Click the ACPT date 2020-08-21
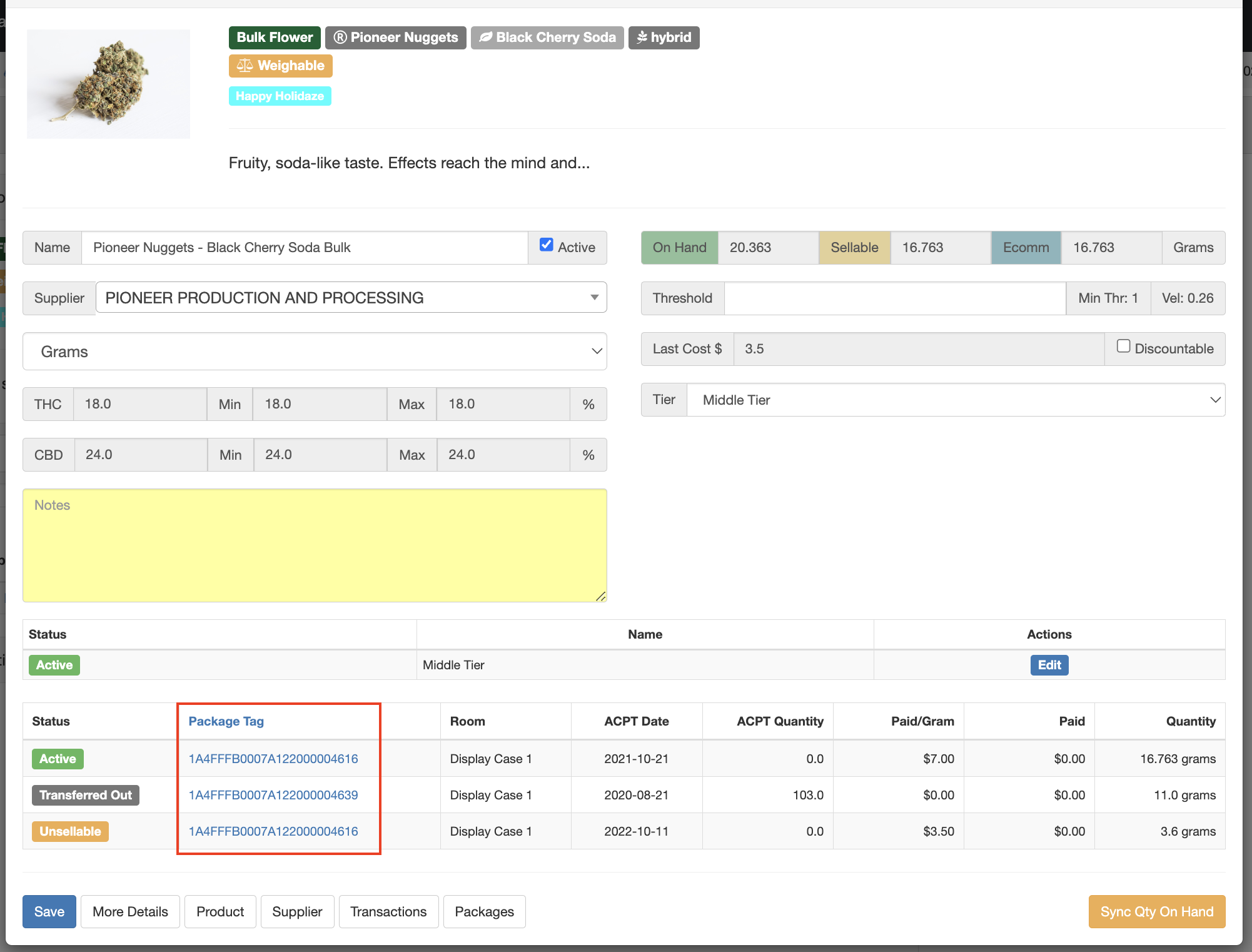Screen dimensions: 1252x952 636,795
